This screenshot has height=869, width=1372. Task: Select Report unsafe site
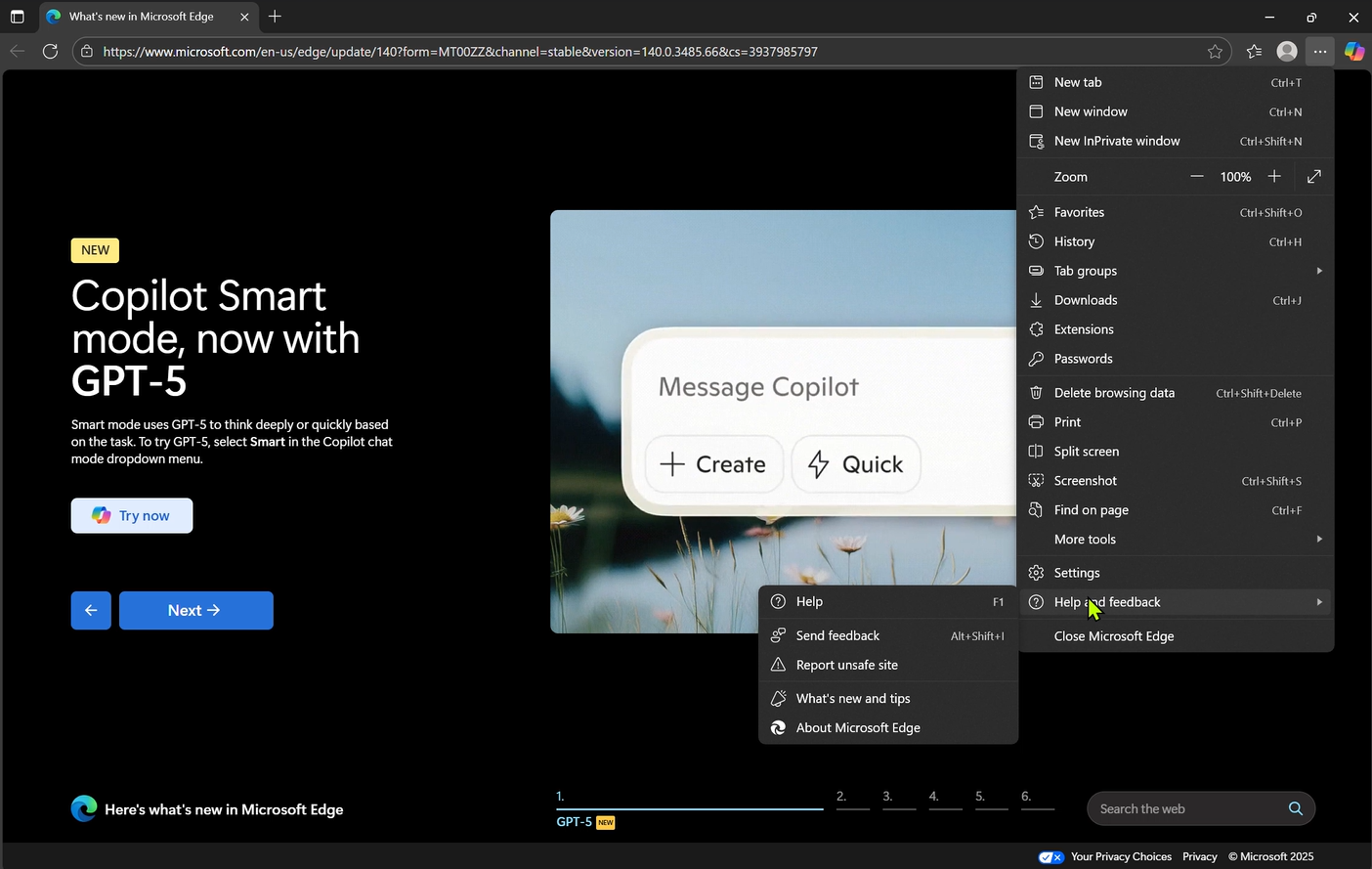[888, 665]
